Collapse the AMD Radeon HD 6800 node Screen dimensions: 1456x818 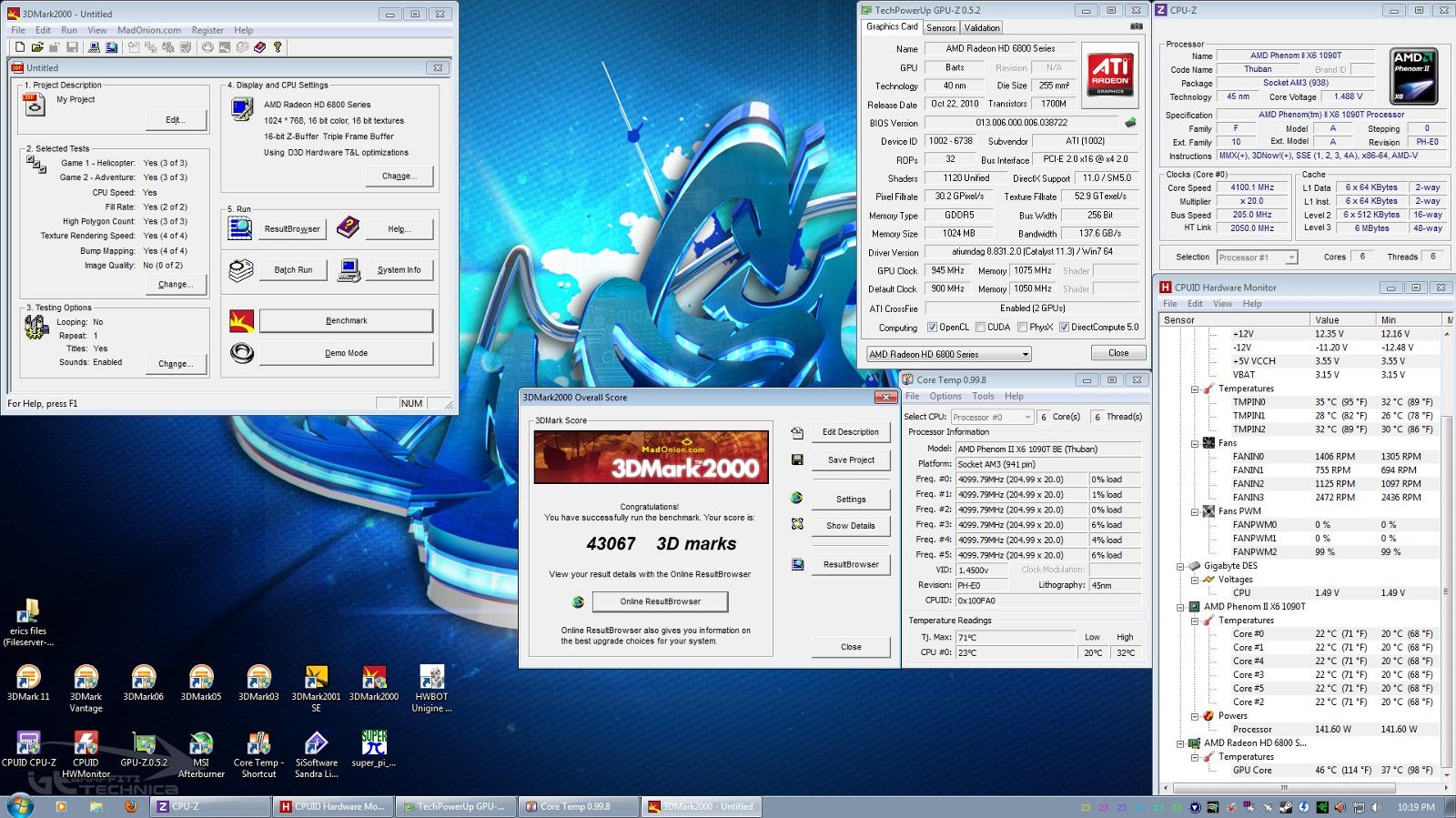click(x=1180, y=743)
